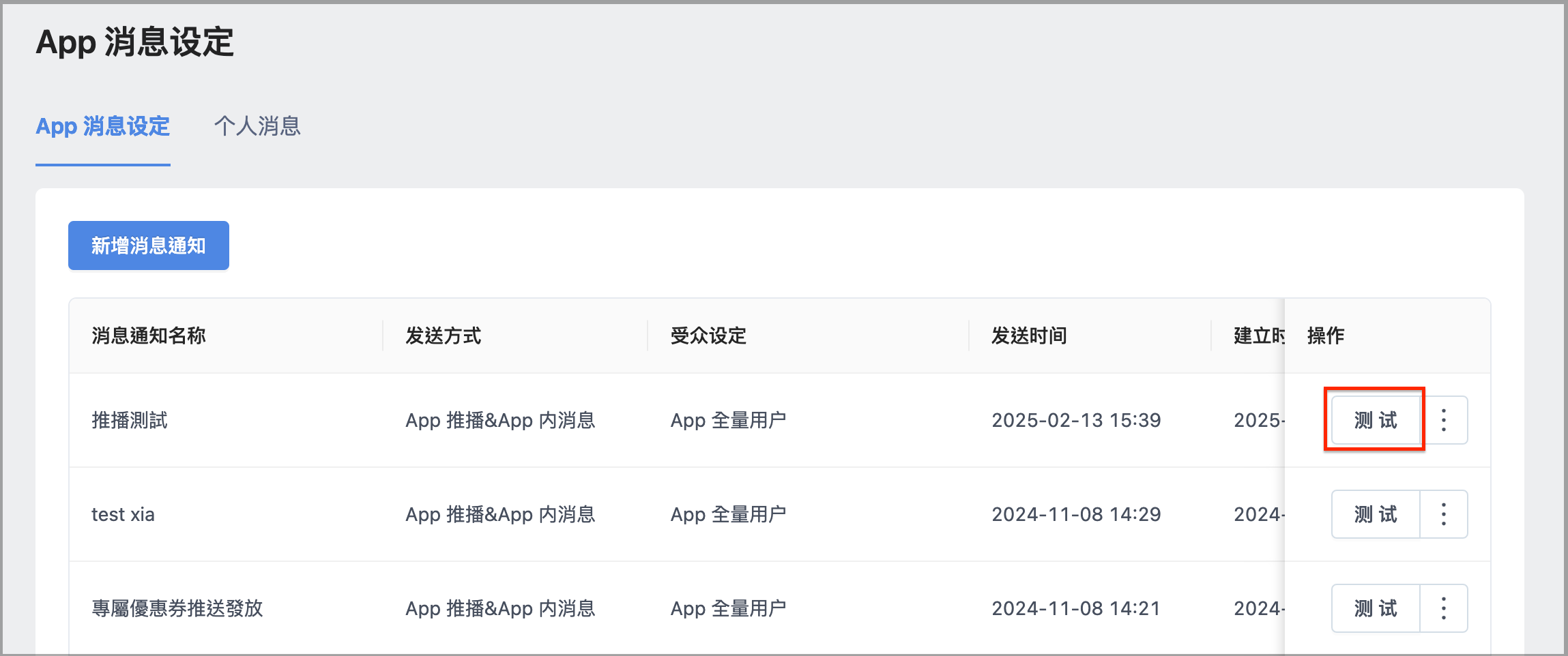
Task: Open the more-options menu for 推播測試 row
Action: 1444,420
